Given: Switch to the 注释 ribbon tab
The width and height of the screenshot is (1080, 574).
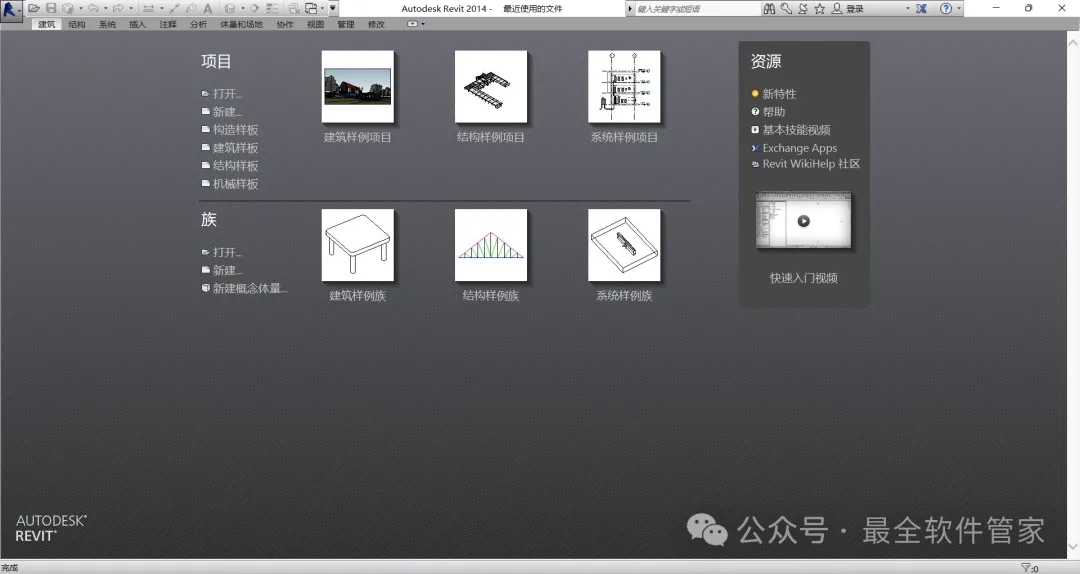Looking at the screenshot, I should click(x=168, y=24).
